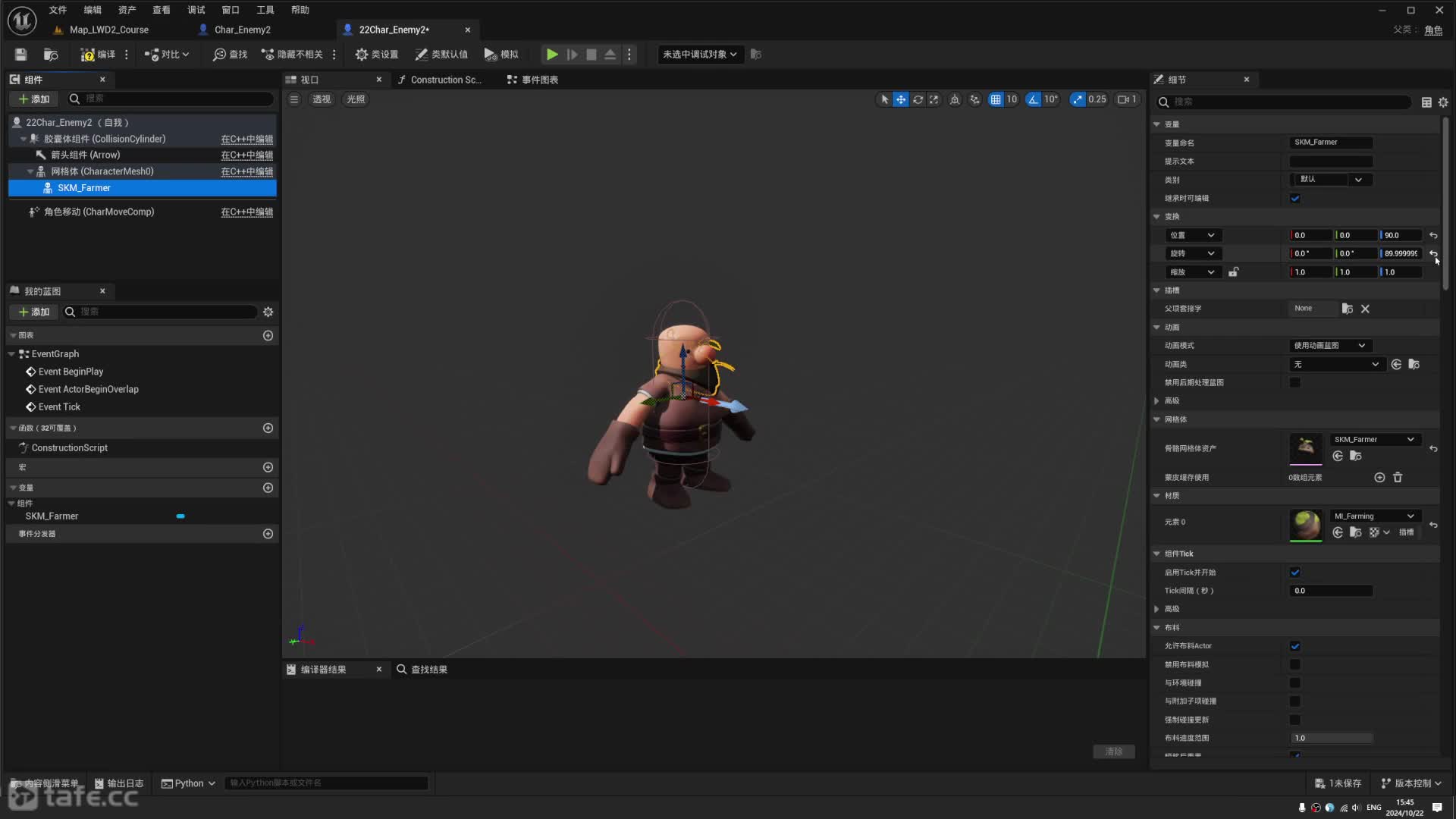1456x819 pixels.
Task: Open My Blueprint panel settings gear
Action: [x=268, y=312]
